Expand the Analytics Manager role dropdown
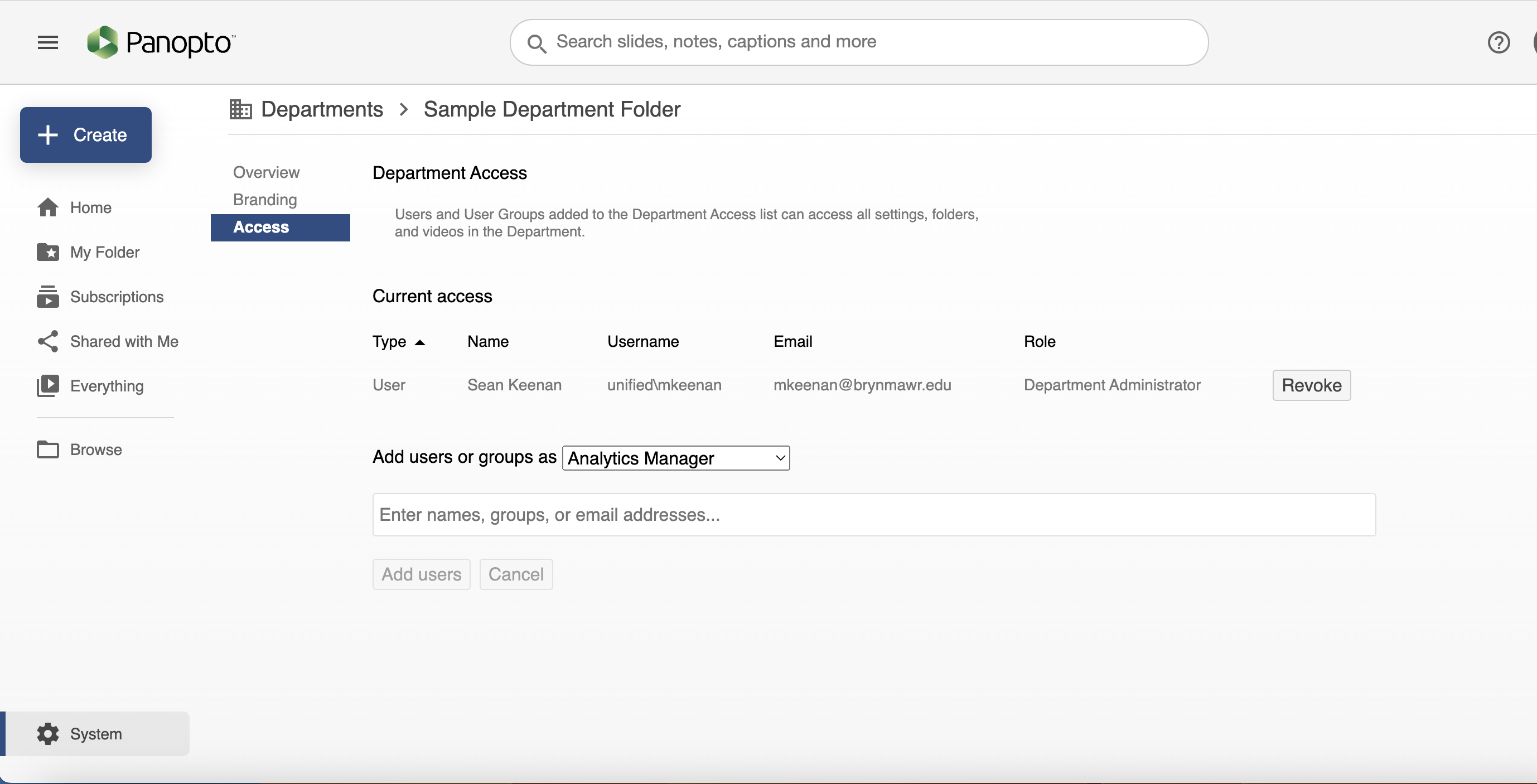1537x784 pixels. pyautogui.click(x=675, y=458)
